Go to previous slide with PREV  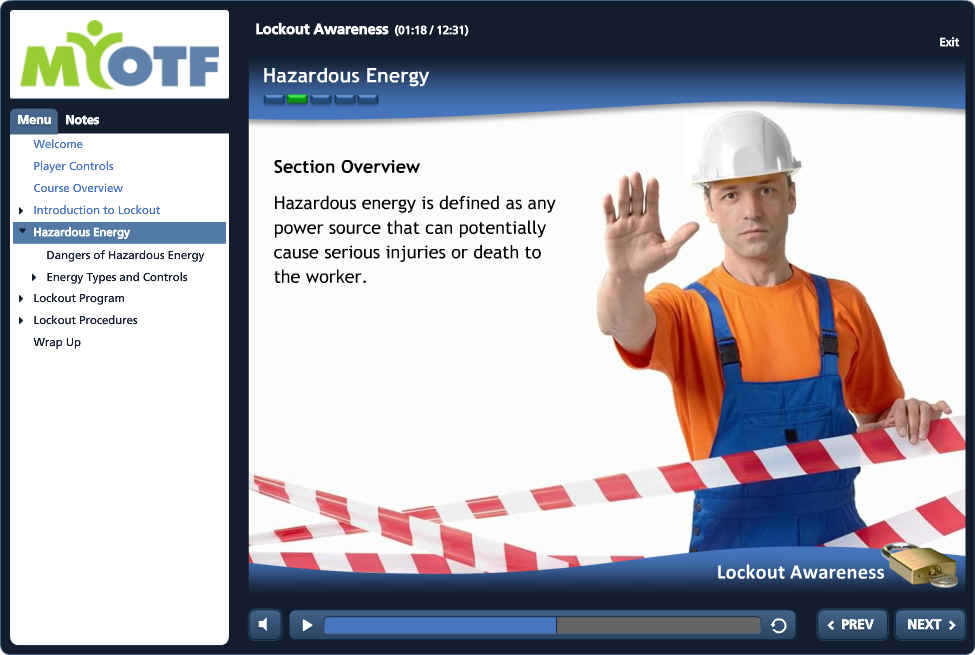(851, 625)
